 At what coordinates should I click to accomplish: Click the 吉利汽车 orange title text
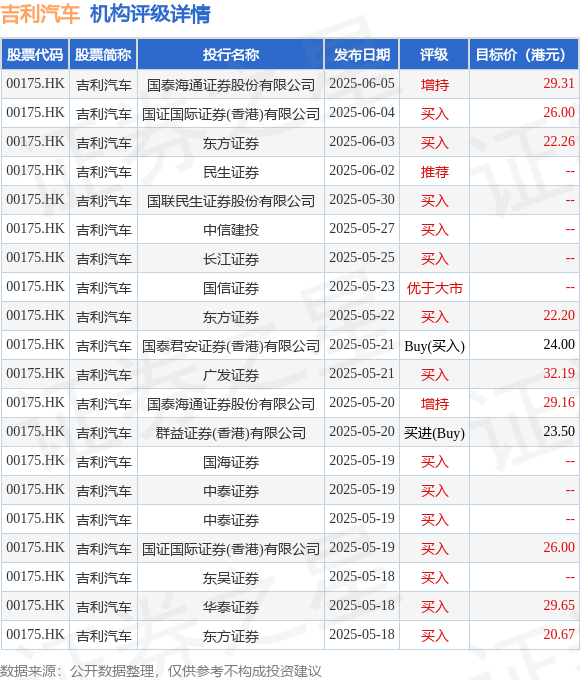pos(40,14)
